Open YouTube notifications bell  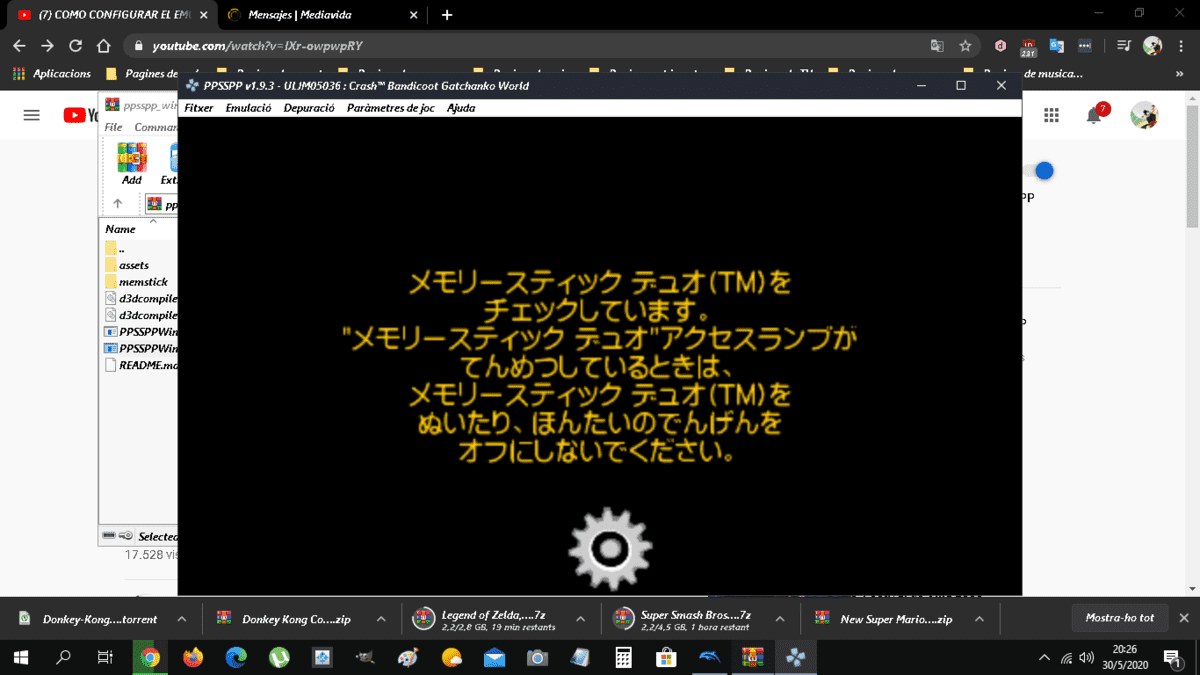point(1095,114)
